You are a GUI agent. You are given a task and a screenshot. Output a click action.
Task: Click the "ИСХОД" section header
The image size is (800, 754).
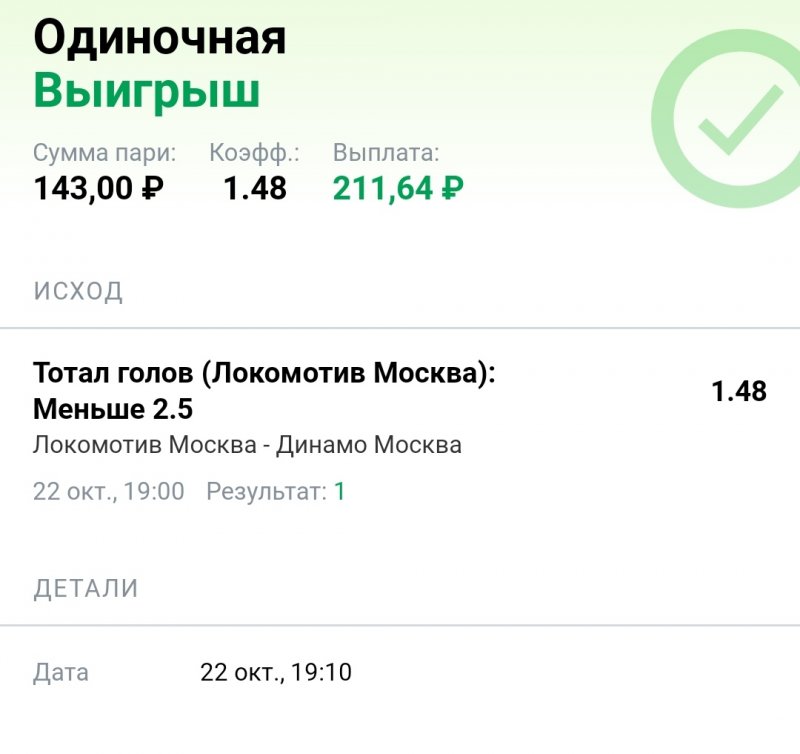pyautogui.click(x=78, y=292)
